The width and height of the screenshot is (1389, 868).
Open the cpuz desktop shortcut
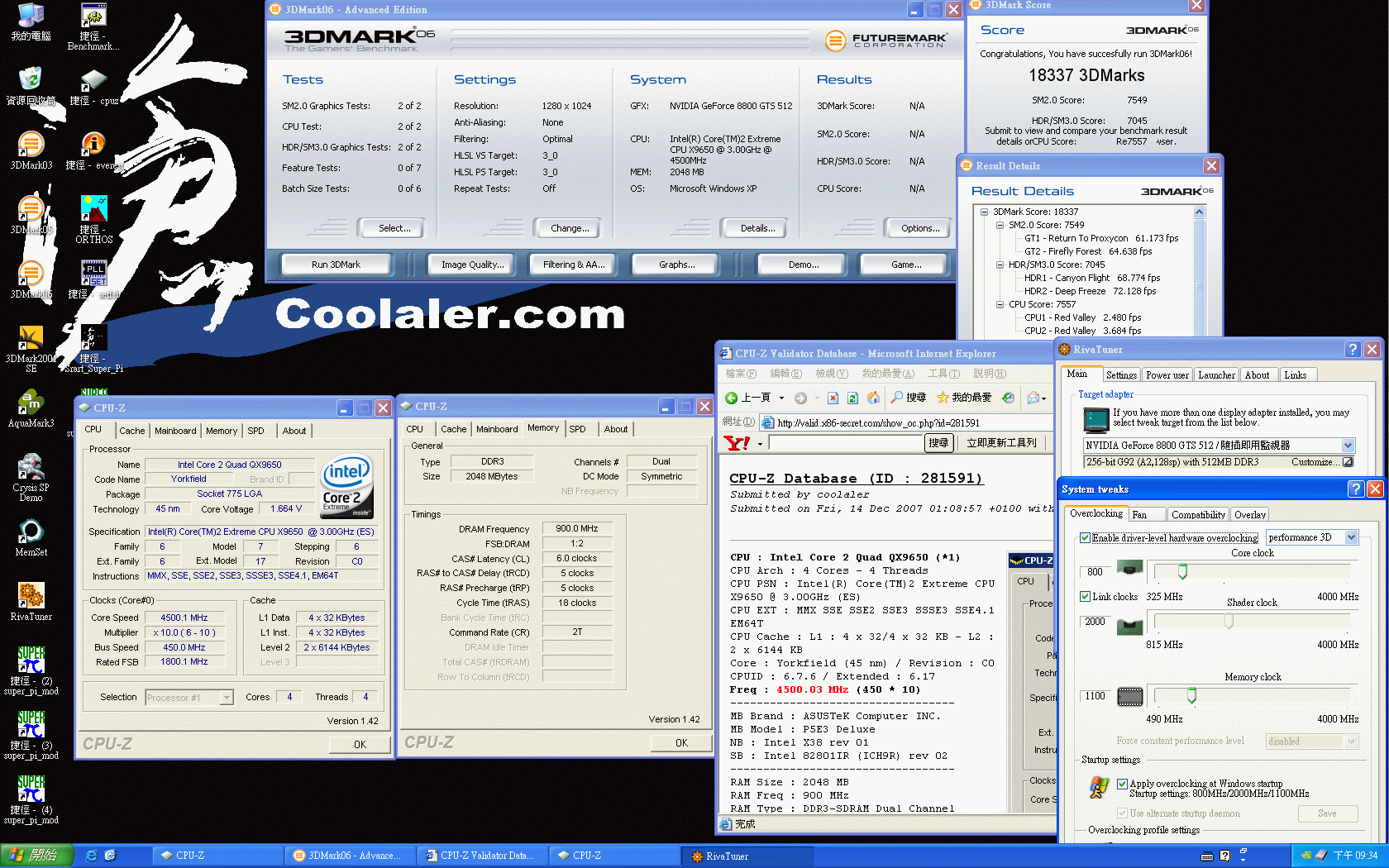(93, 80)
